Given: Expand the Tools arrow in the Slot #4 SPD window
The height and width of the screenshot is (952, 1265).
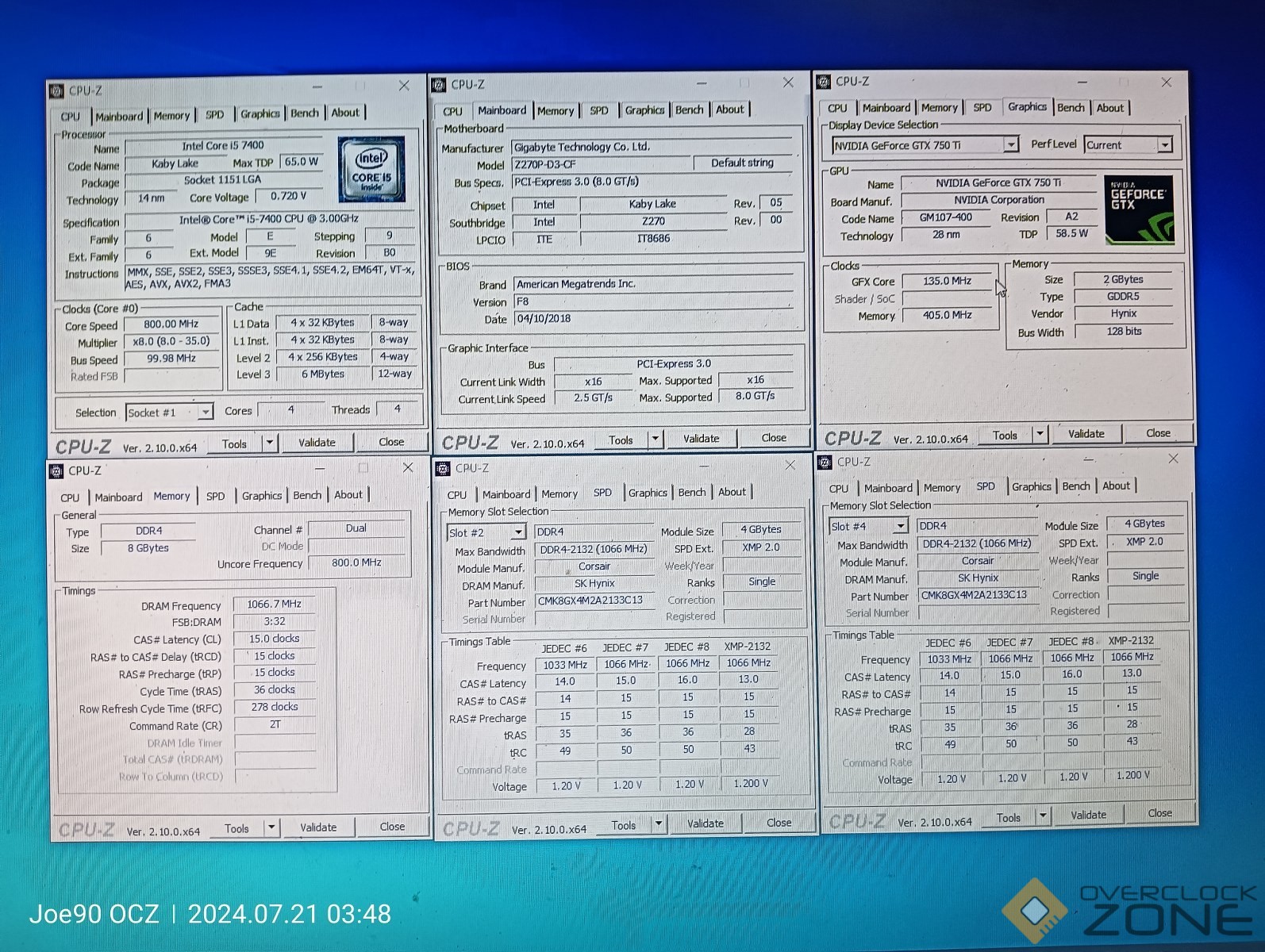Looking at the screenshot, I should click(1043, 816).
